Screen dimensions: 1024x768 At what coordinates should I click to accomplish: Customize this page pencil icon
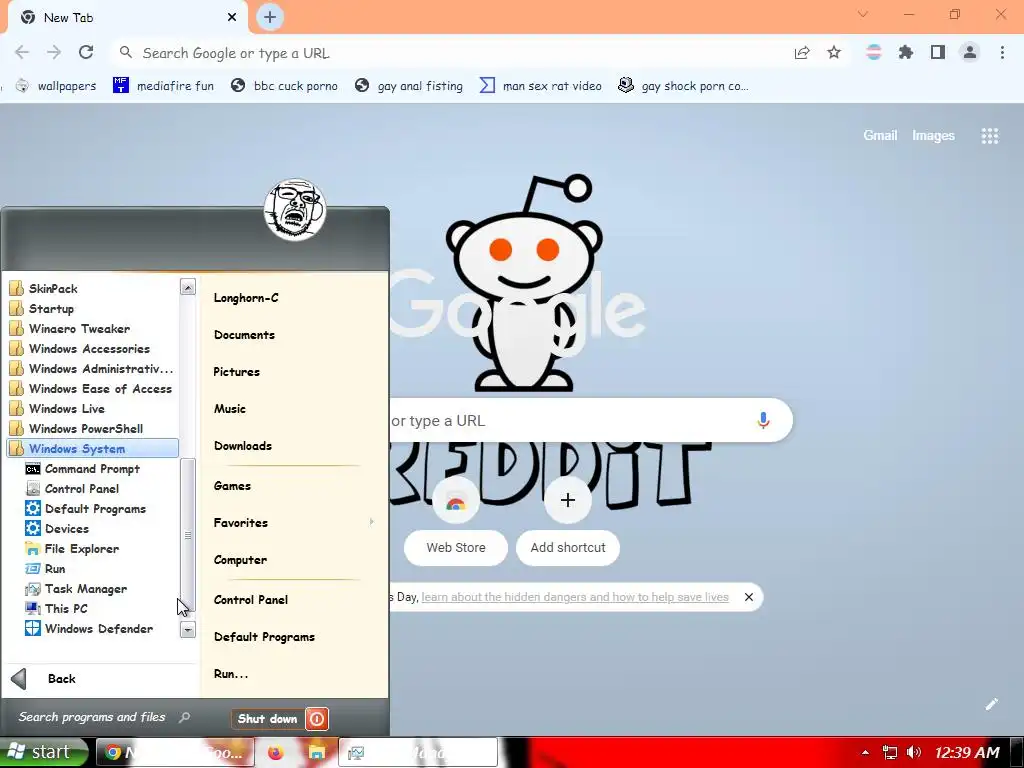coord(991,703)
